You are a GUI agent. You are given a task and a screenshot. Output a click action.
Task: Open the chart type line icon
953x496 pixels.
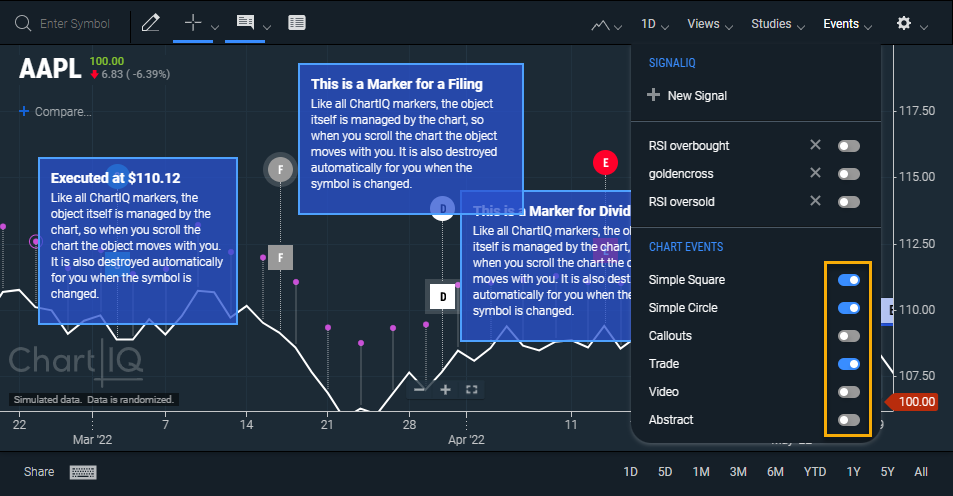(x=600, y=25)
